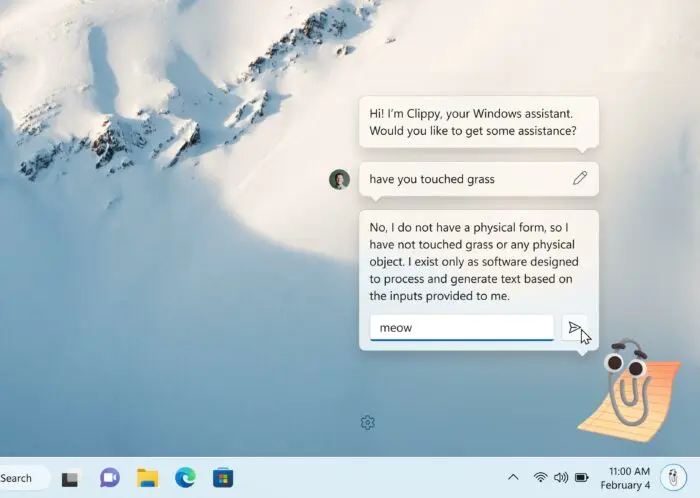Click the Clippy icon in the system tray
The height and width of the screenshot is (498, 700).
[673, 478]
